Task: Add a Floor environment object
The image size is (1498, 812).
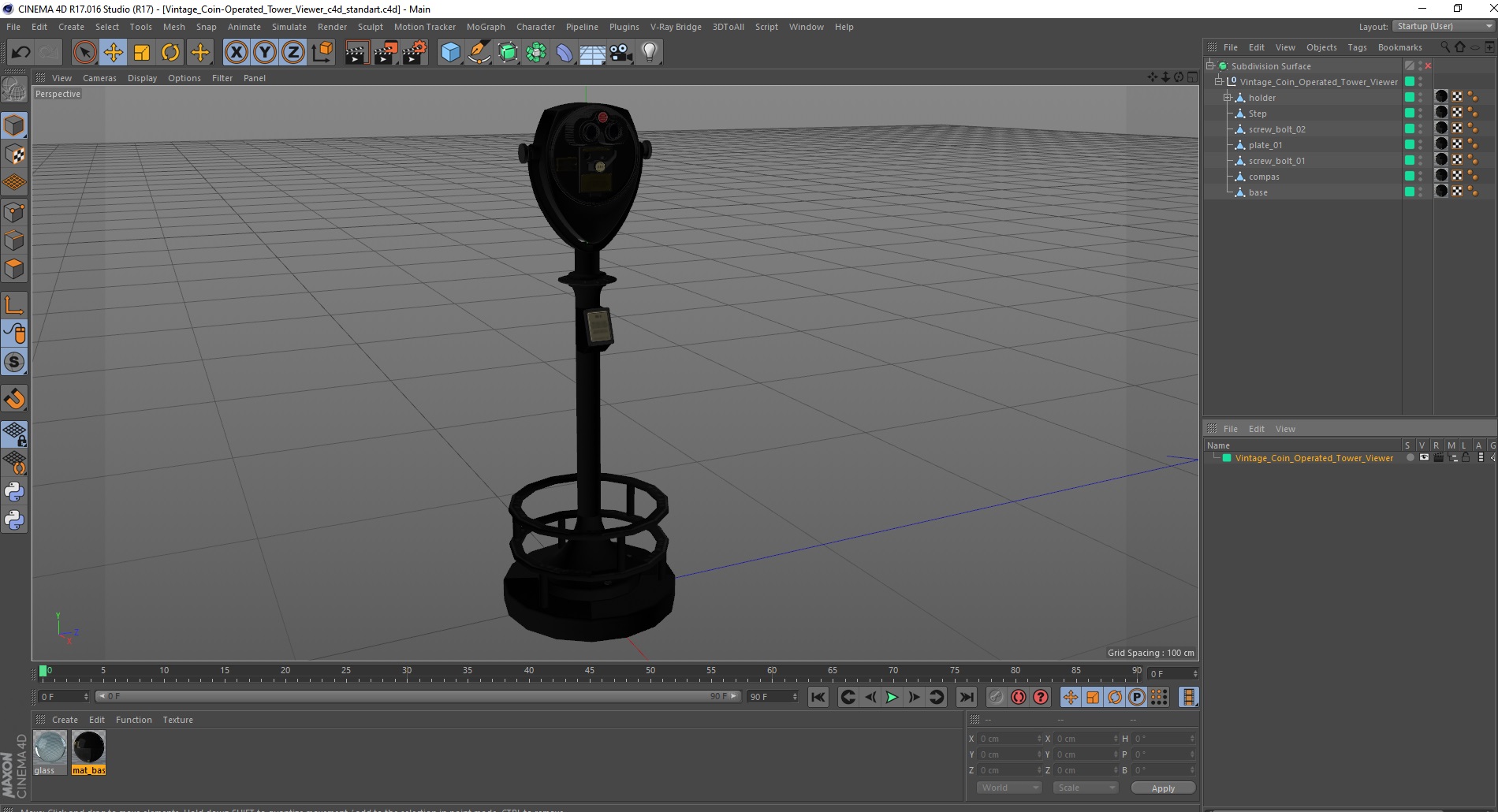Action: 593,53
